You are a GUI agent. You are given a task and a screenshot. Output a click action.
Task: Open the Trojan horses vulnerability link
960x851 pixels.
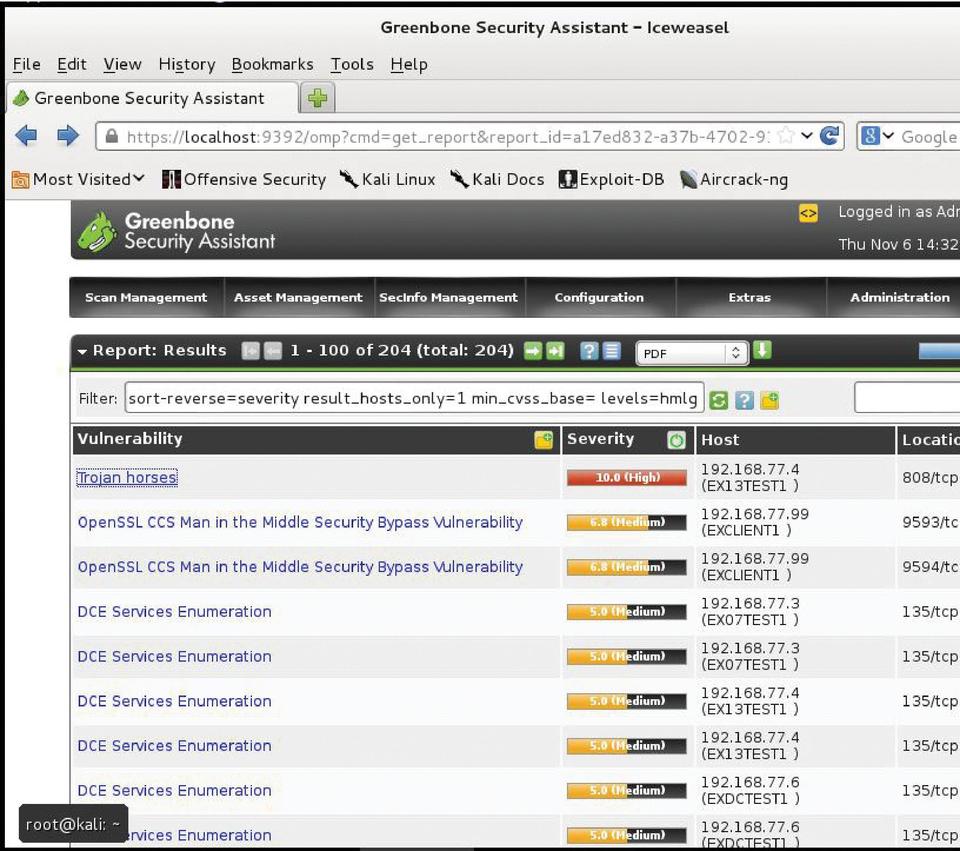point(127,478)
